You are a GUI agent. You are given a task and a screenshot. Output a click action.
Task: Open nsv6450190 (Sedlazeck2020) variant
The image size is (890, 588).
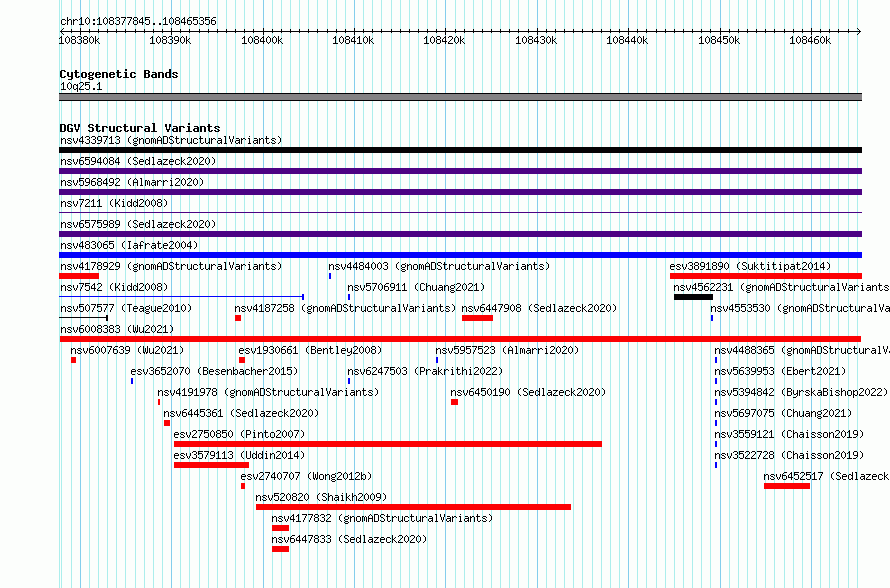tap(528, 392)
